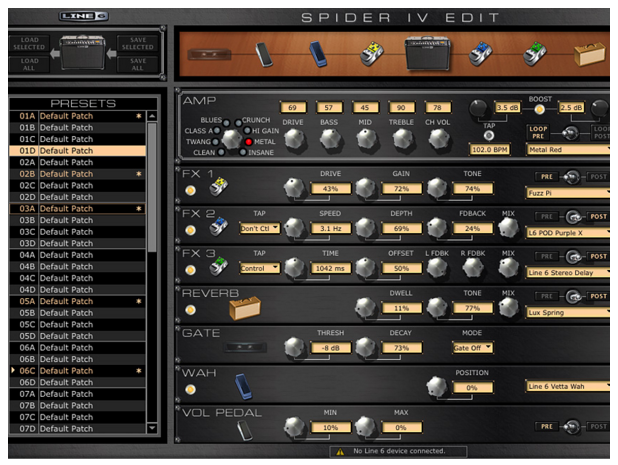The height and width of the screenshot is (465, 618).
Task: Open the L6 POD Purple X dropdown
Action: 568,233
